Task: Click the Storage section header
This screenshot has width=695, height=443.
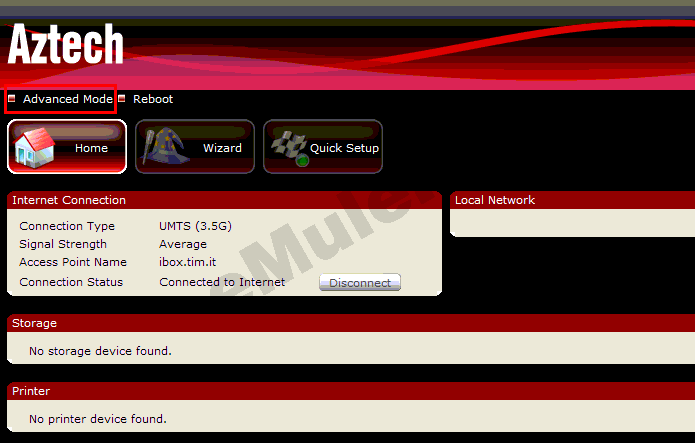Action: 351,323
